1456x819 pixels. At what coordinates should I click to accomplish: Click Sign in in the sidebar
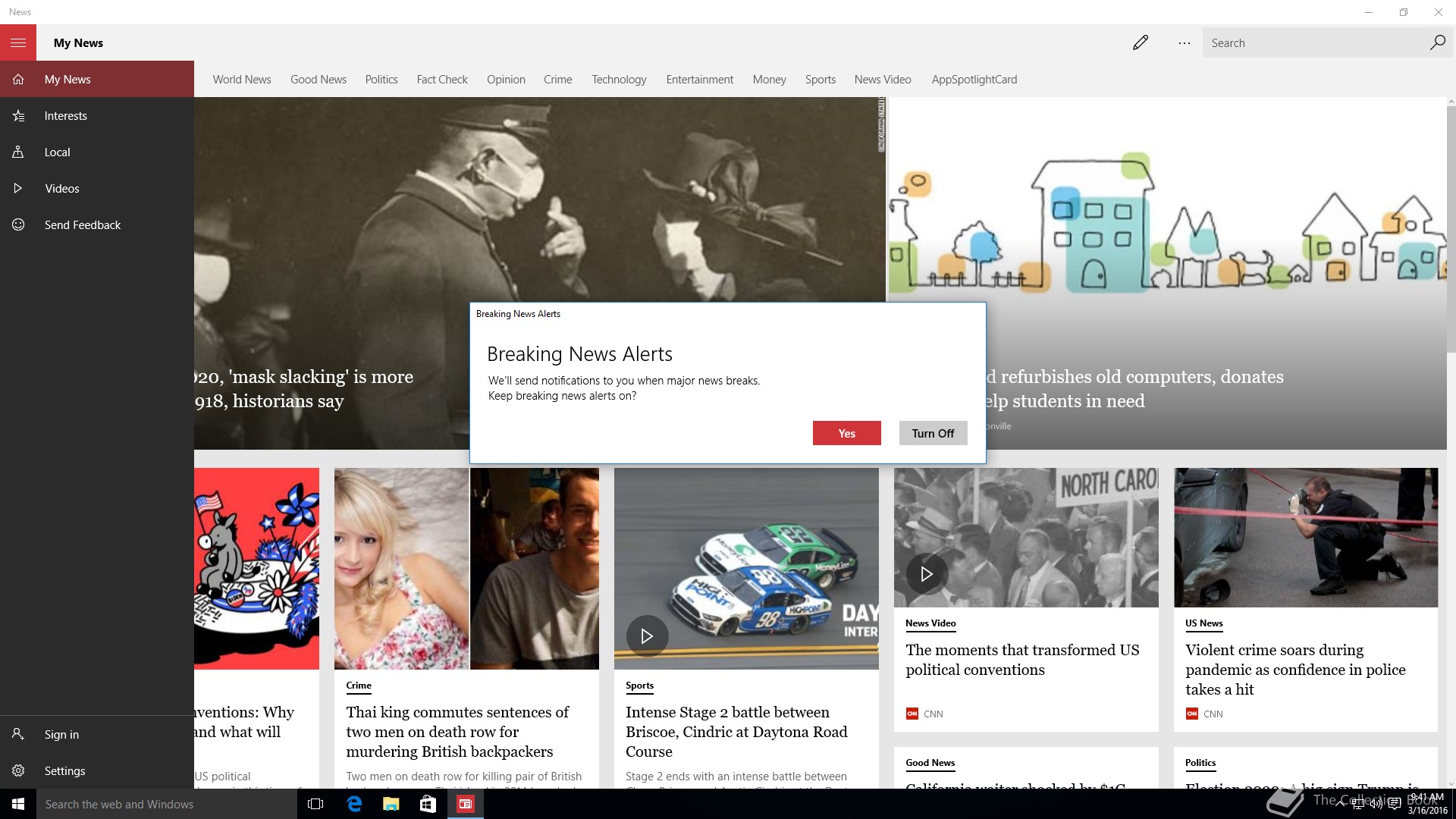[x=97, y=735]
